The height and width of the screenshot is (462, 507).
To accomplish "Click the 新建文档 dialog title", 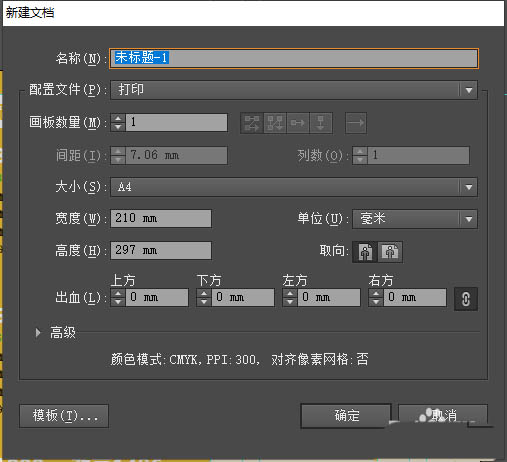I will tap(30, 13).
